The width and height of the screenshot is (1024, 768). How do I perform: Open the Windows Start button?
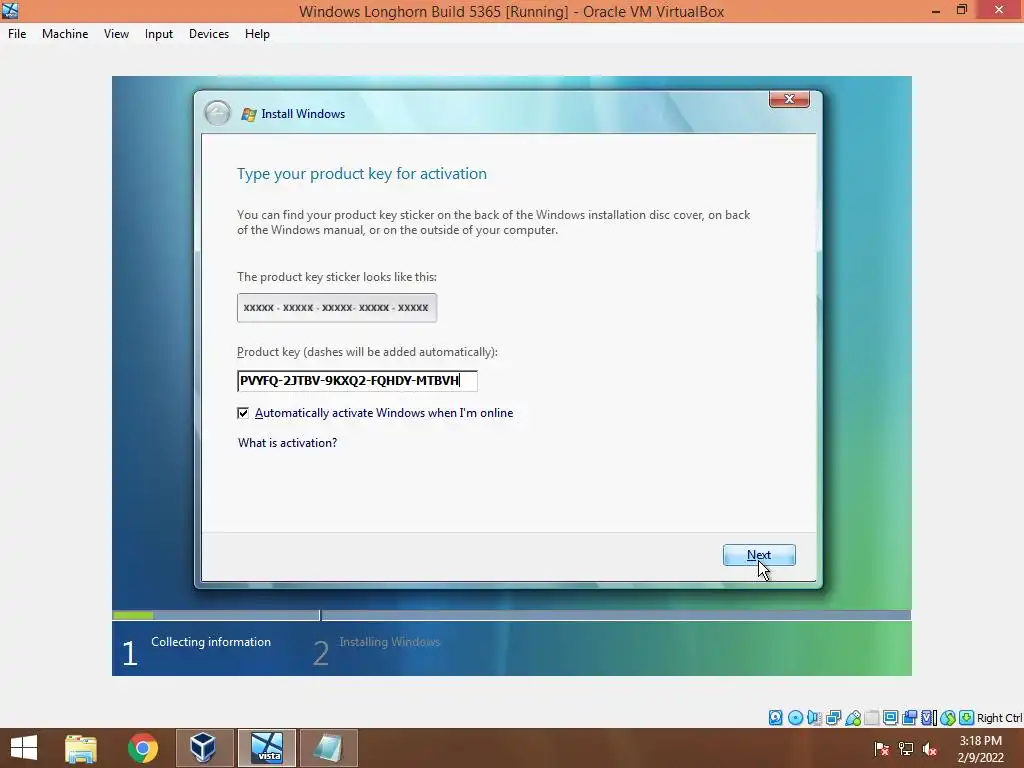pos(24,748)
